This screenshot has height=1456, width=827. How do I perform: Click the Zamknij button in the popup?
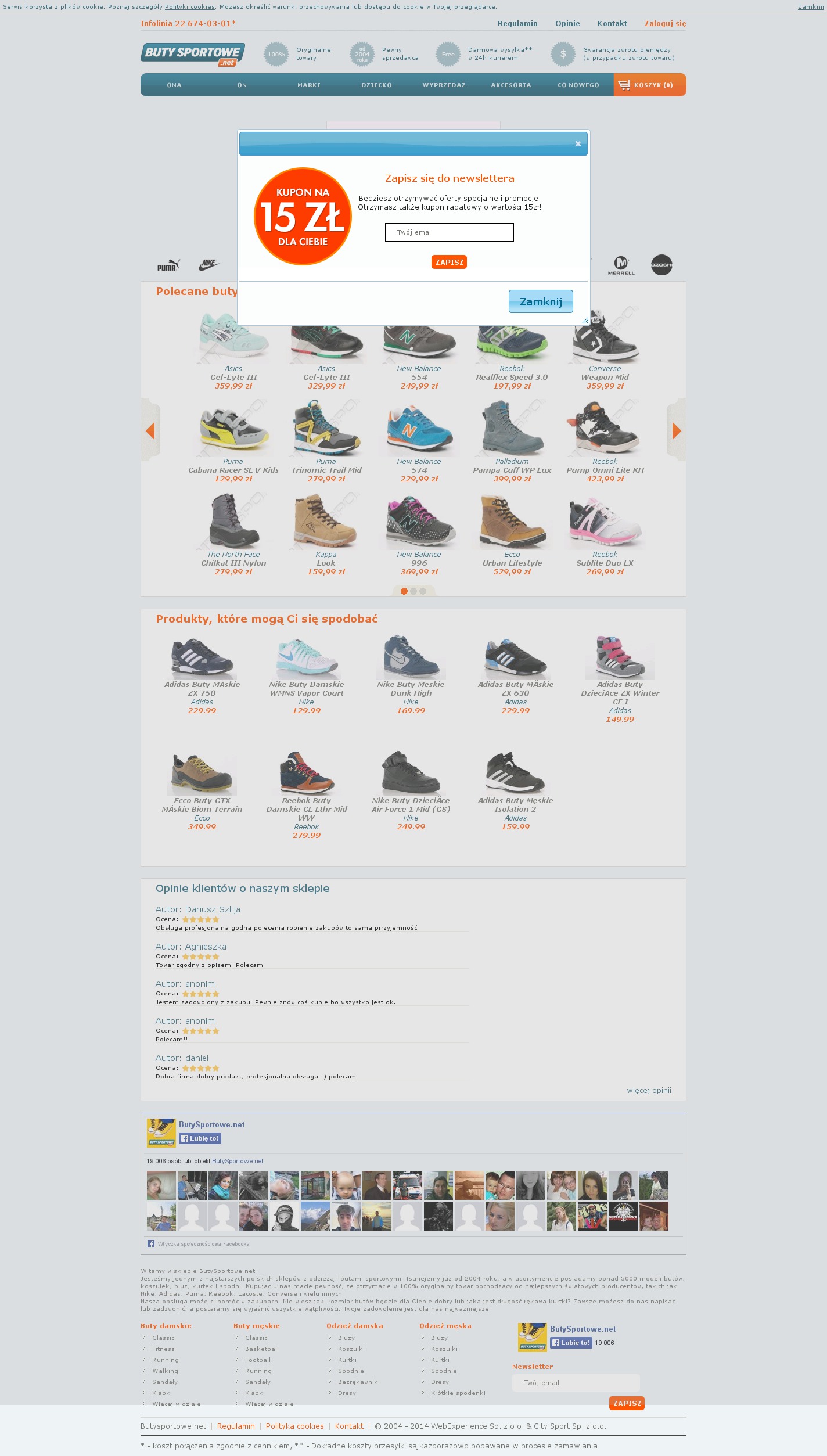[541, 301]
